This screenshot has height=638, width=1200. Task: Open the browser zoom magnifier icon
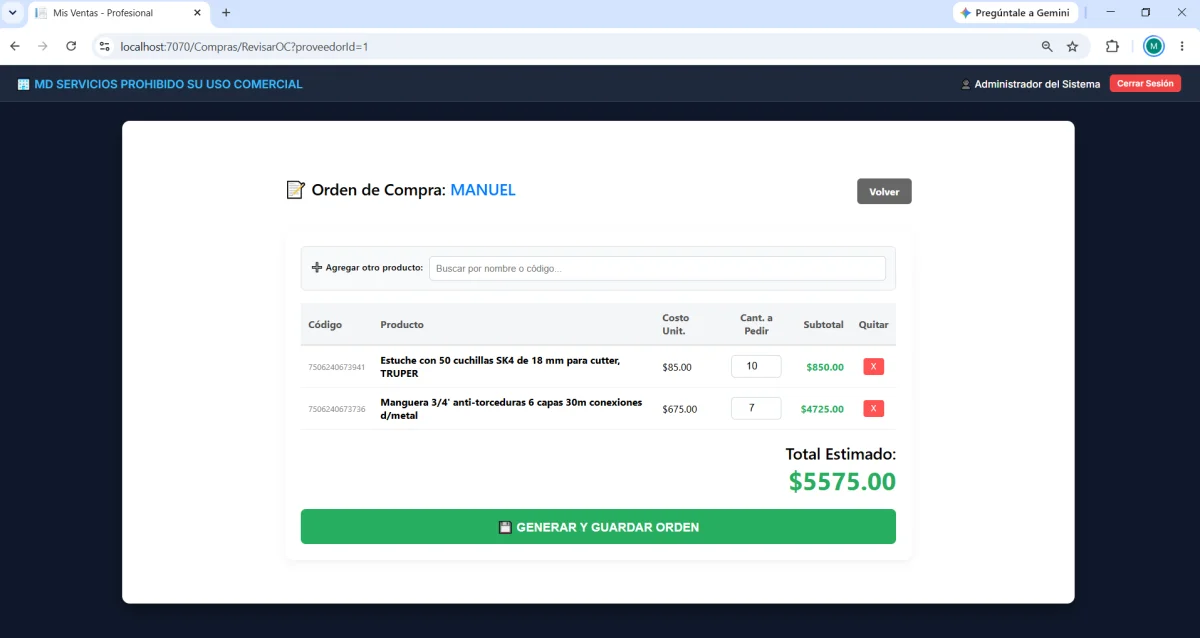pos(1047,46)
